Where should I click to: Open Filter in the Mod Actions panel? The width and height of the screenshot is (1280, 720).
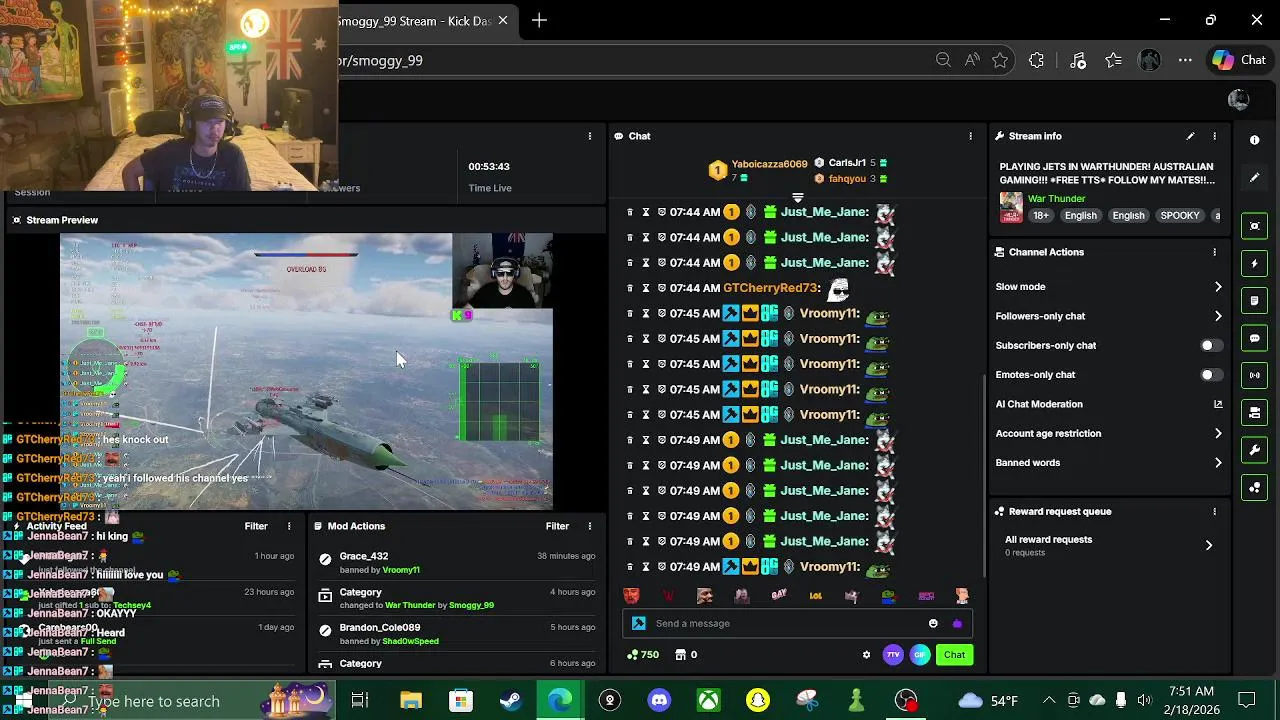(x=557, y=526)
